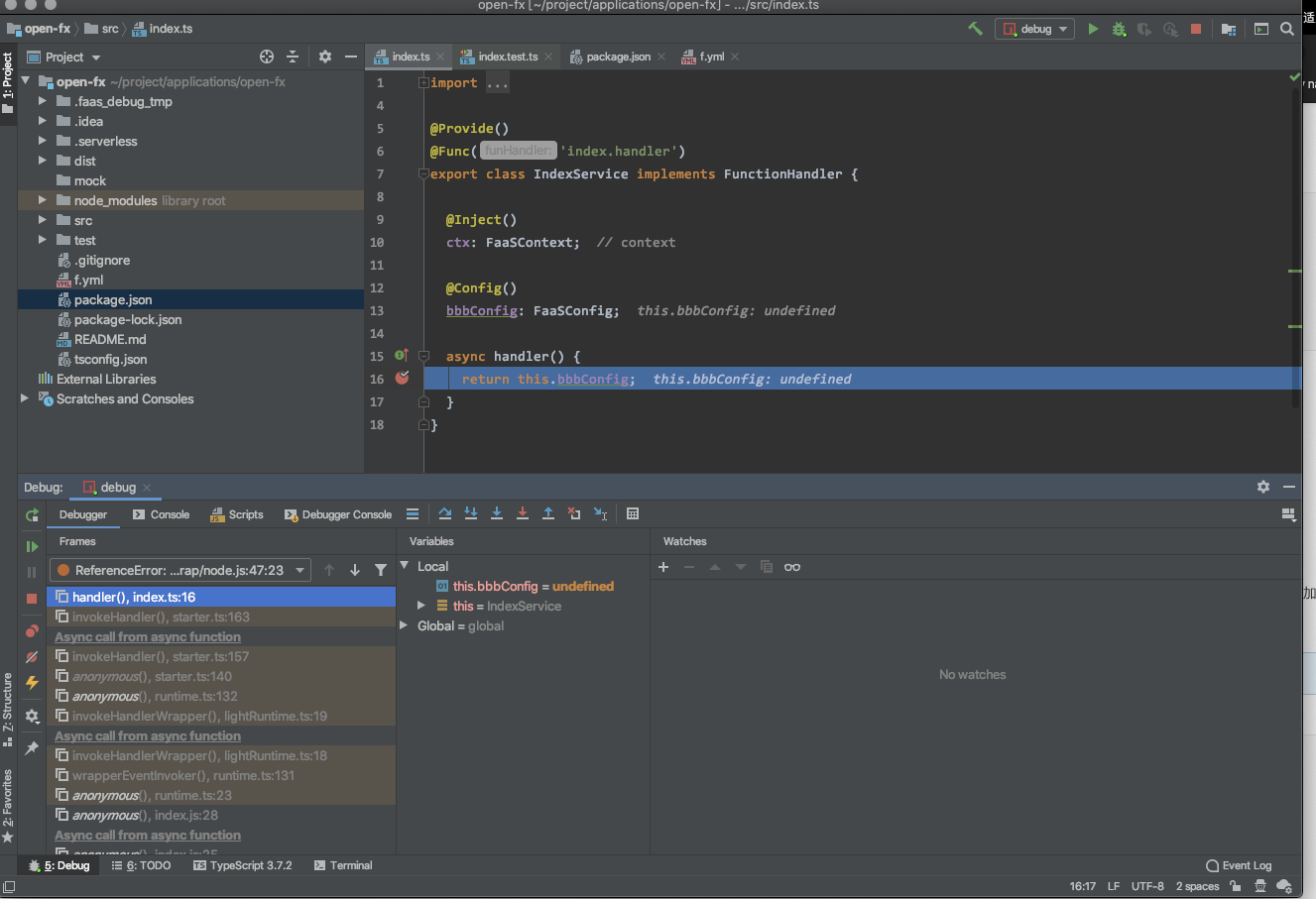
Task: Select invokeHandler() starter.ts:163 stack frame
Action: [161, 617]
